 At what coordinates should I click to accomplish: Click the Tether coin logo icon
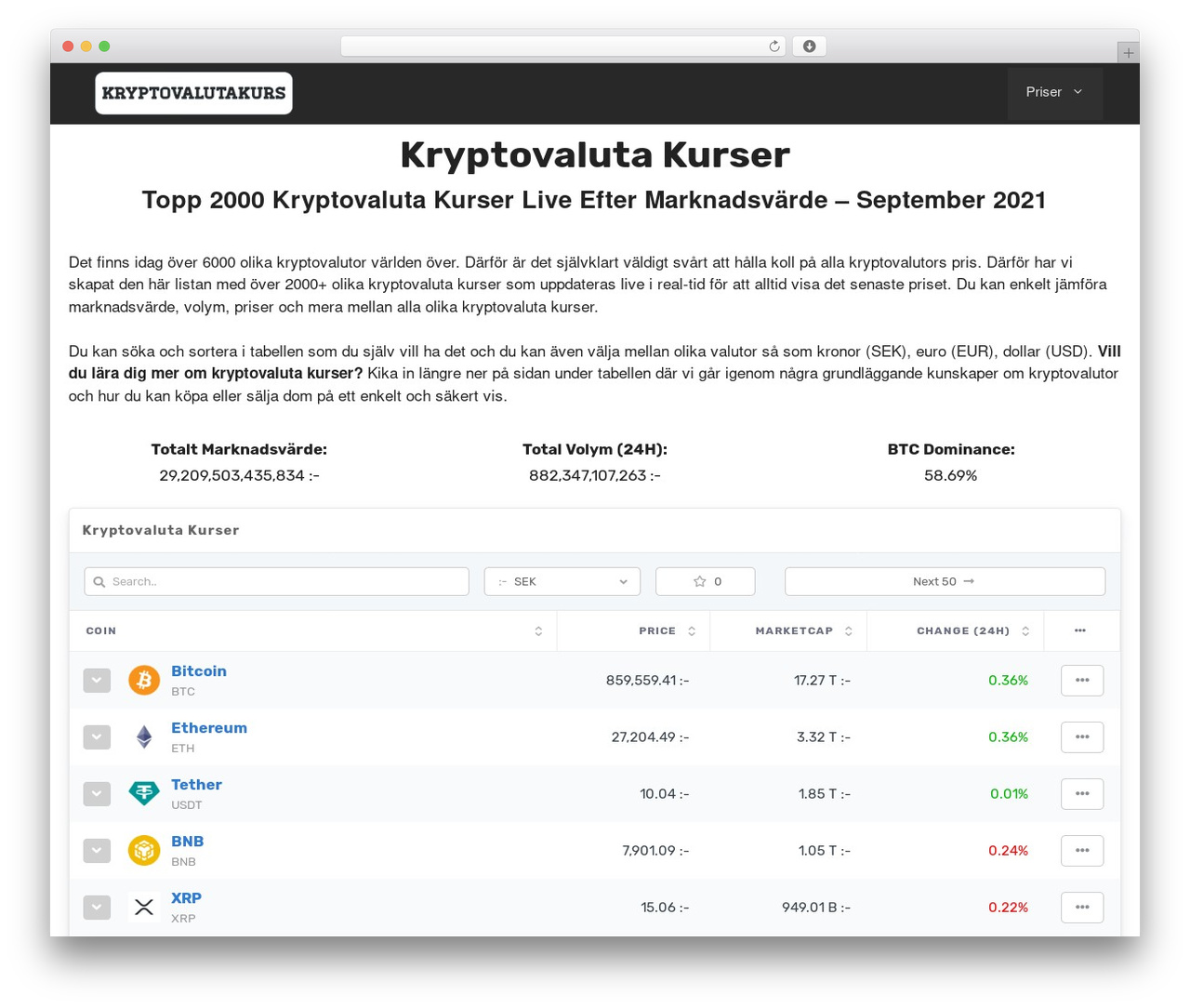pyautogui.click(x=144, y=794)
